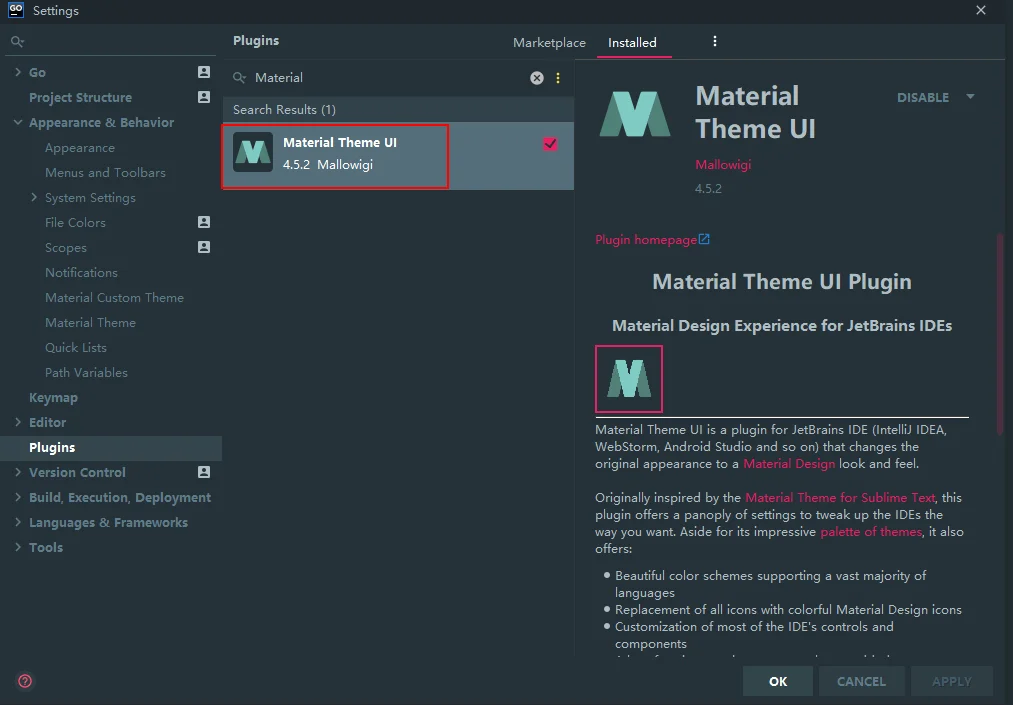Open File Colors settings

75,222
